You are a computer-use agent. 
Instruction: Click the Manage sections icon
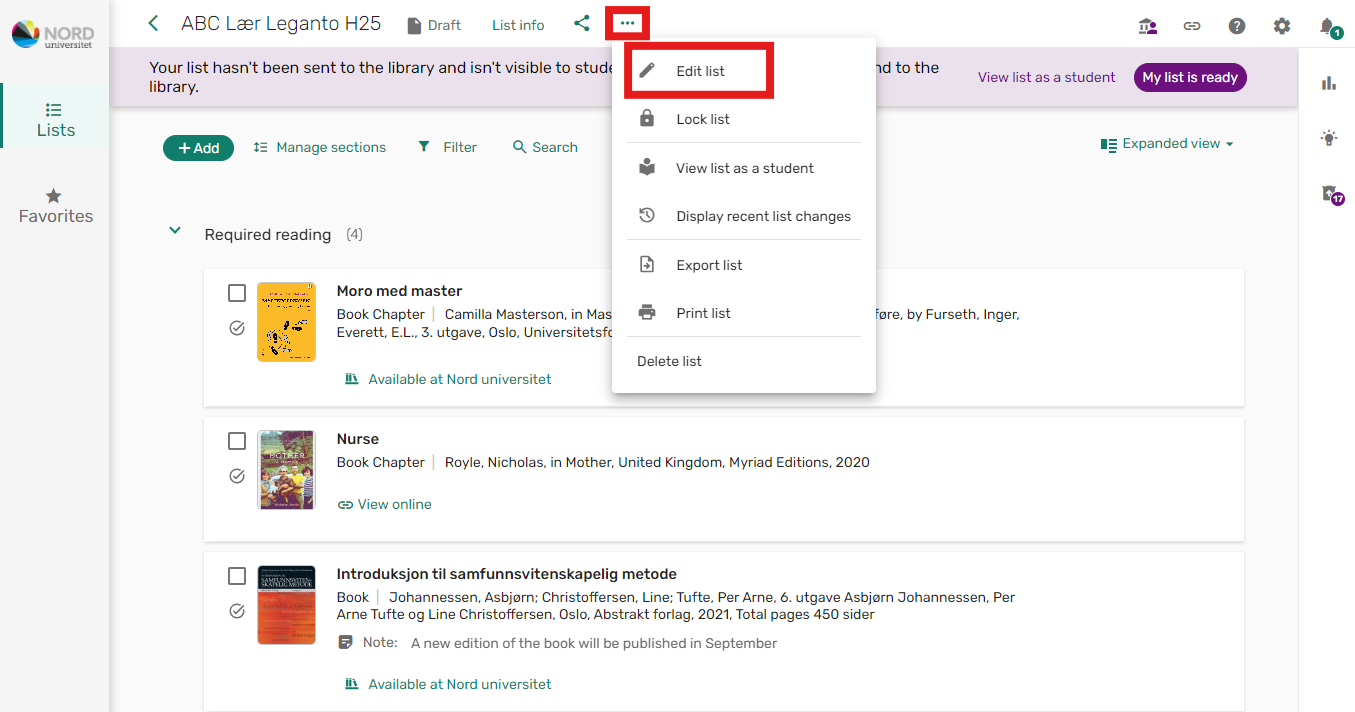260,147
